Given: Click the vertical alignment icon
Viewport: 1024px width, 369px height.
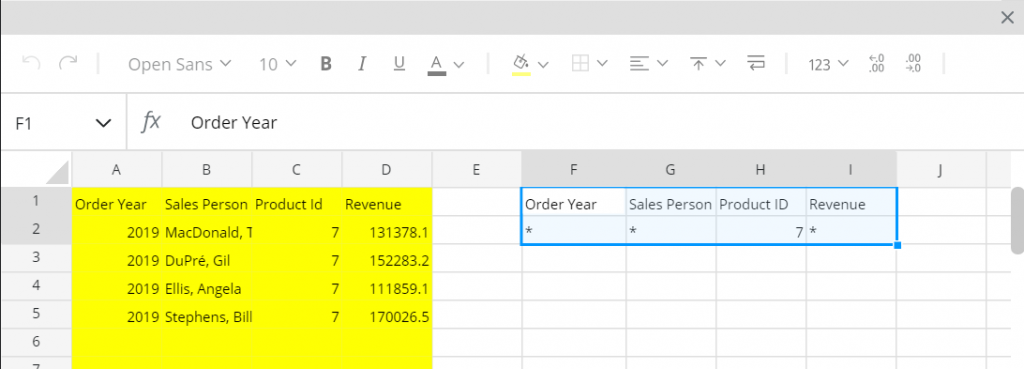Looking at the screenshot, I should [699, 63].
